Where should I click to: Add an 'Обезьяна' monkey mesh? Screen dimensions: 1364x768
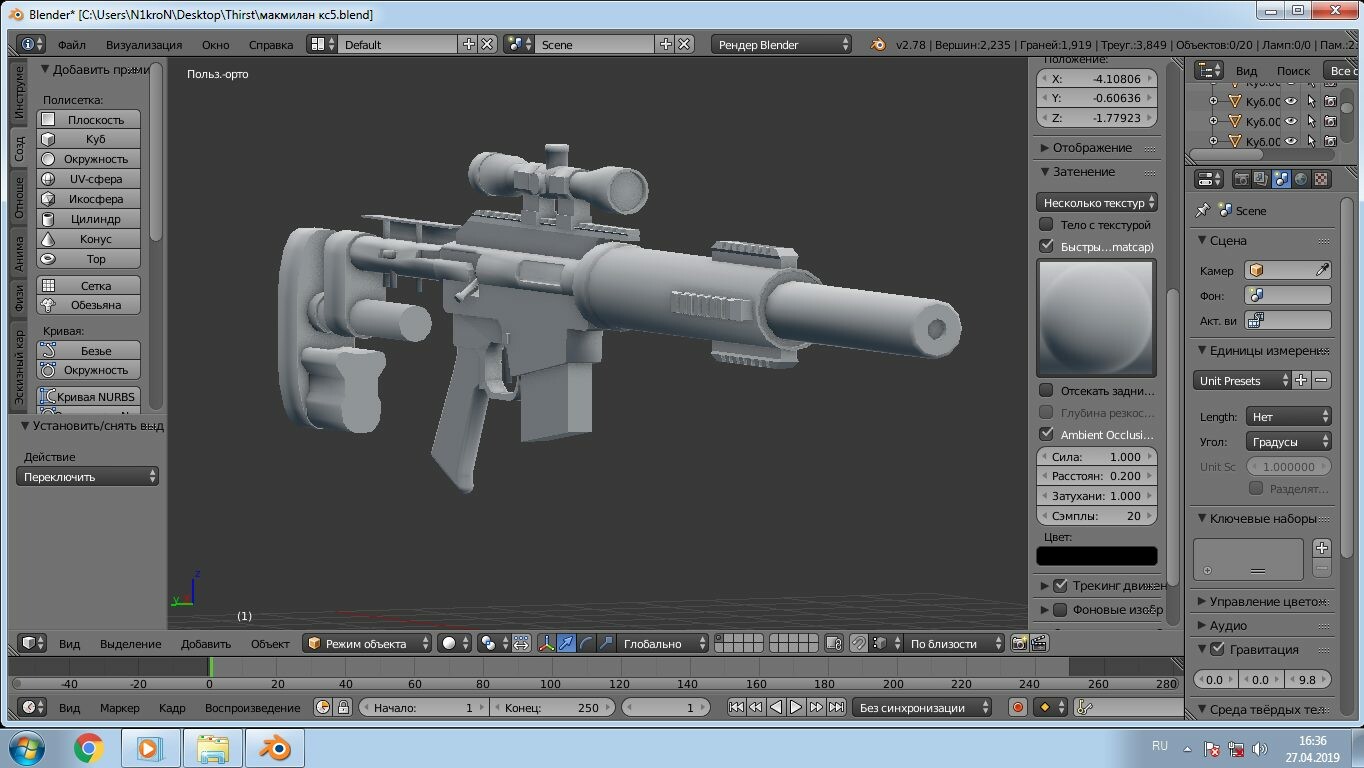click(x=89, y=305)
